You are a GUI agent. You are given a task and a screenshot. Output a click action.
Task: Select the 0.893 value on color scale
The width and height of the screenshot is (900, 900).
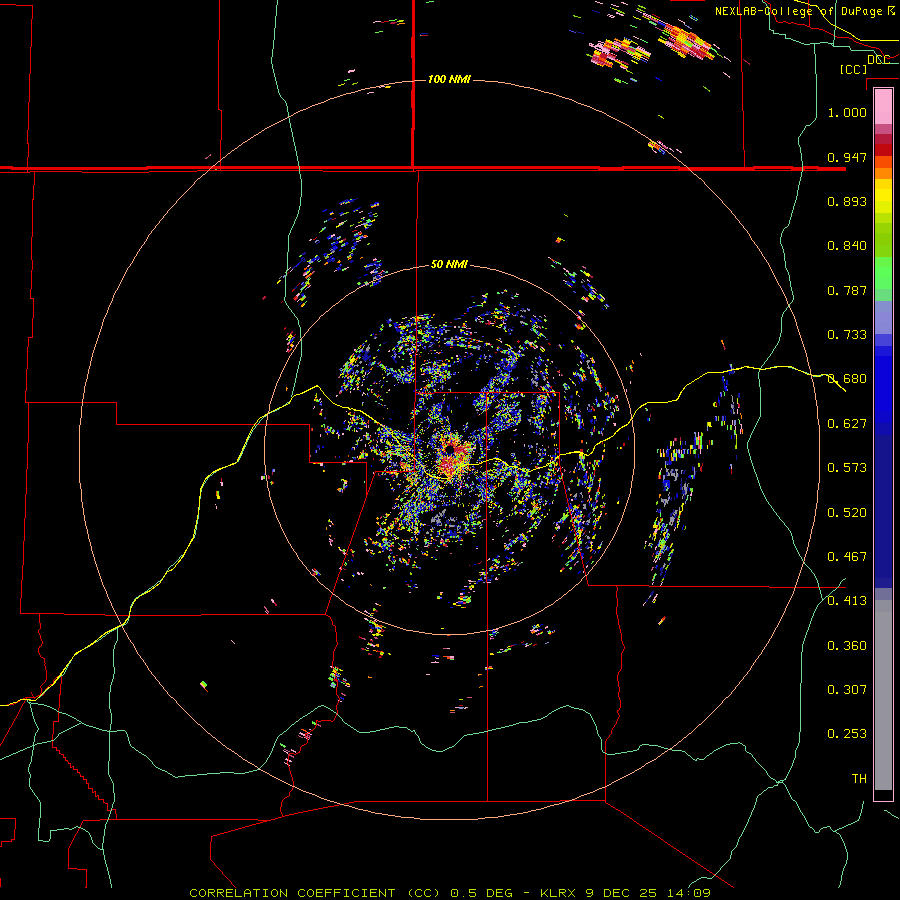[847, 201]
